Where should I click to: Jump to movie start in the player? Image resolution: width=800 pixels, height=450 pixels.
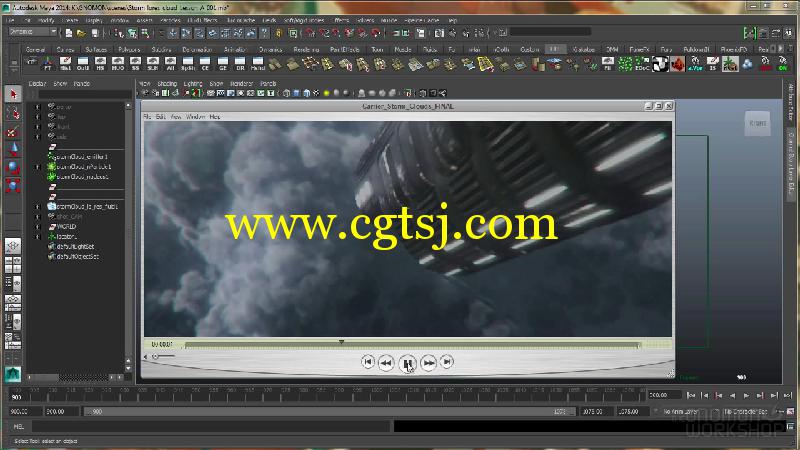pos(367,362)
